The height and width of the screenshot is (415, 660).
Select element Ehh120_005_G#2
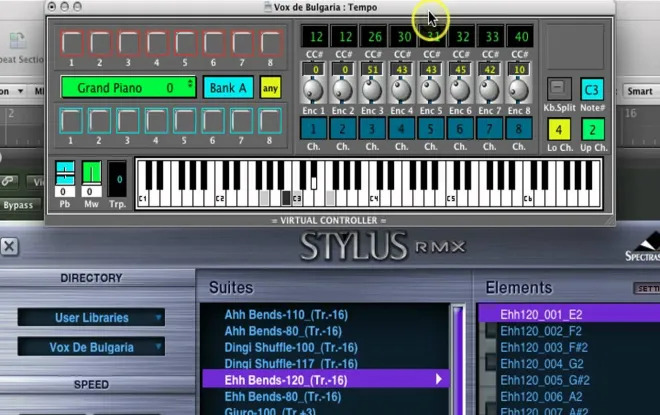tap(545, 380)
